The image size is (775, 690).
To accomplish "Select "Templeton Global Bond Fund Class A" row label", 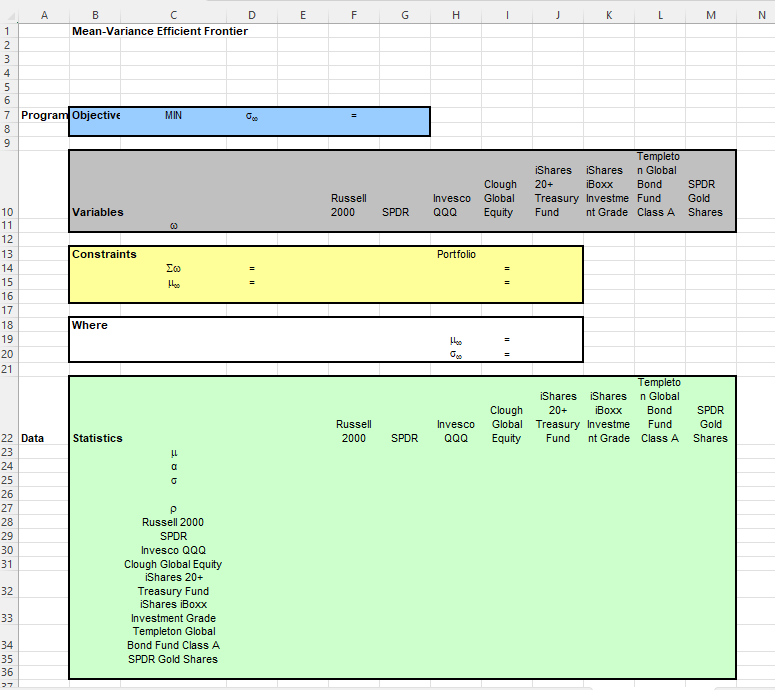I will [x=173, y=638].
